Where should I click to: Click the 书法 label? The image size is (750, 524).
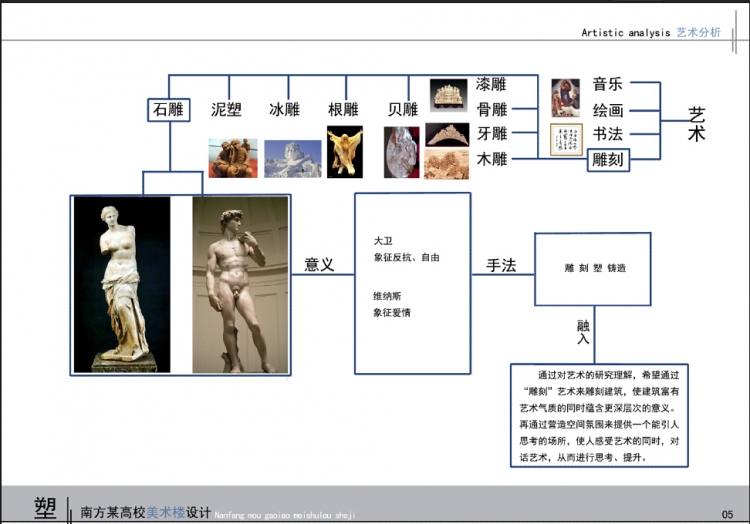pyautogui.click(x=607, y=133)
